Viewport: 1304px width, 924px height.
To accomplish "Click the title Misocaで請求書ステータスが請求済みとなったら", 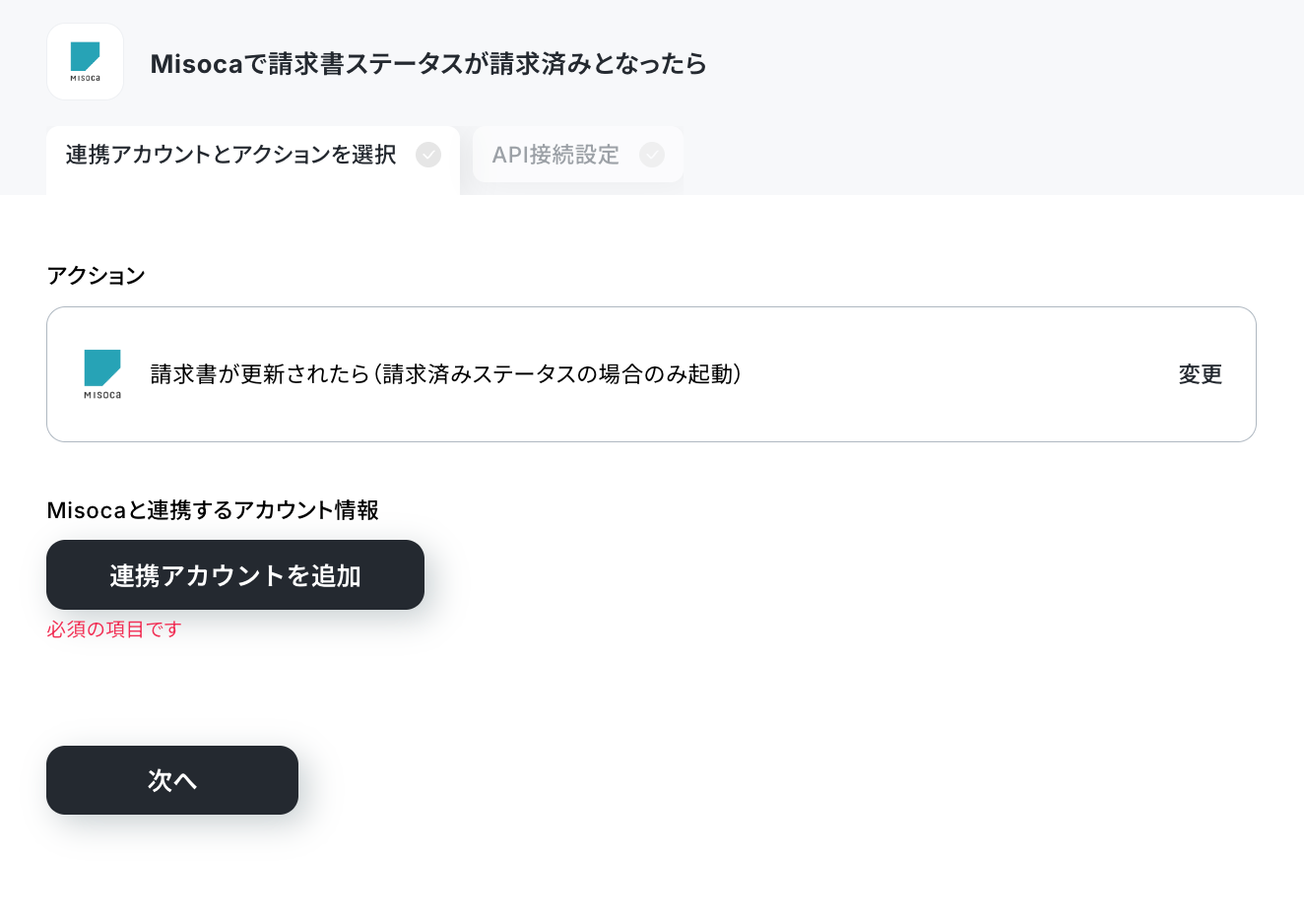I will tap(428, 63).
